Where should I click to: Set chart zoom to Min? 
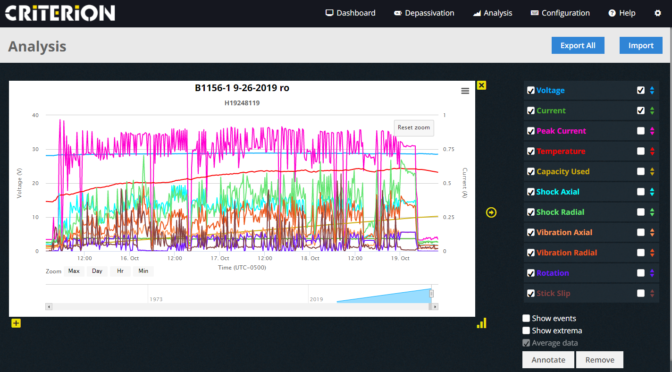point(143,271)
